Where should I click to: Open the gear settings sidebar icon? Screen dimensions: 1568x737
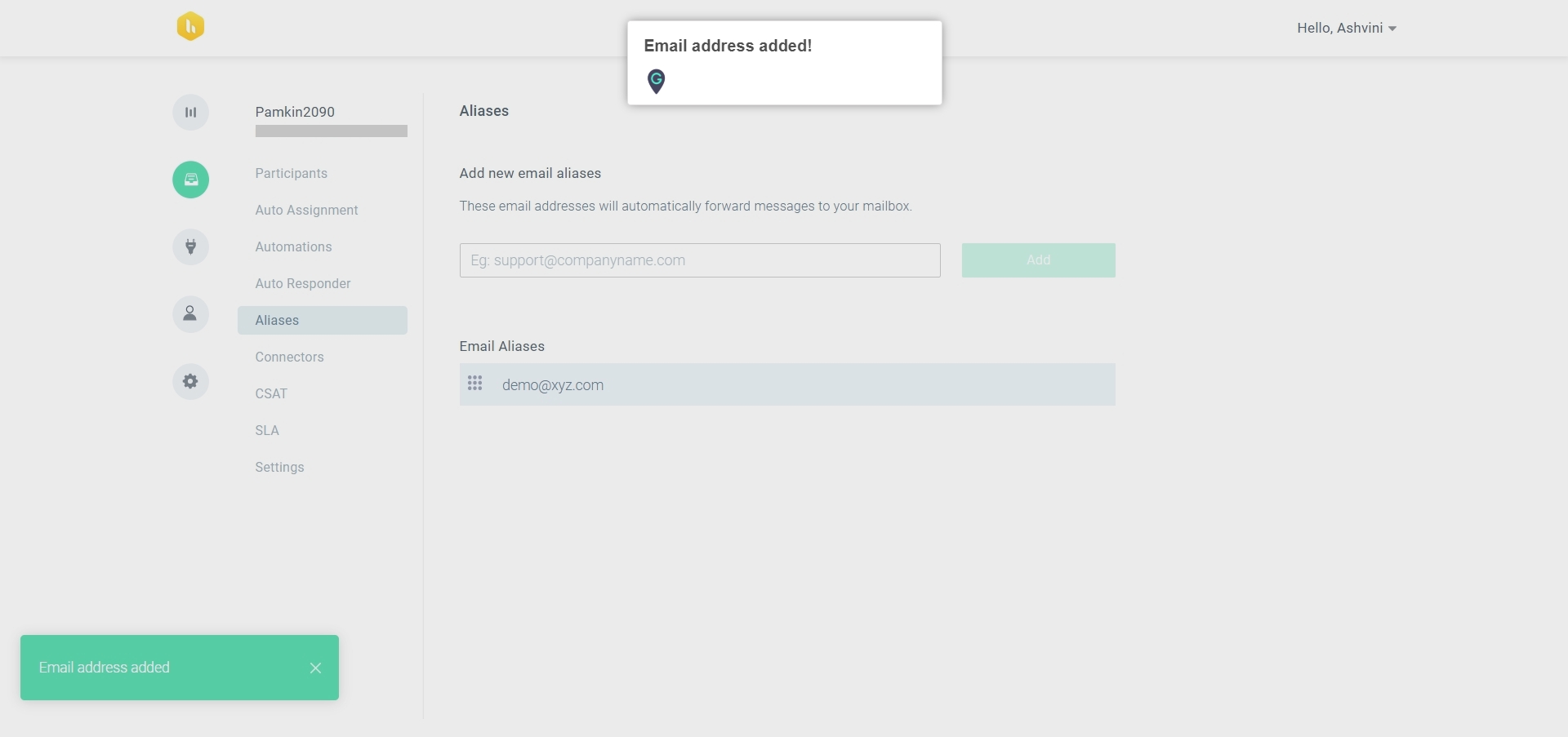click(190, 381)
